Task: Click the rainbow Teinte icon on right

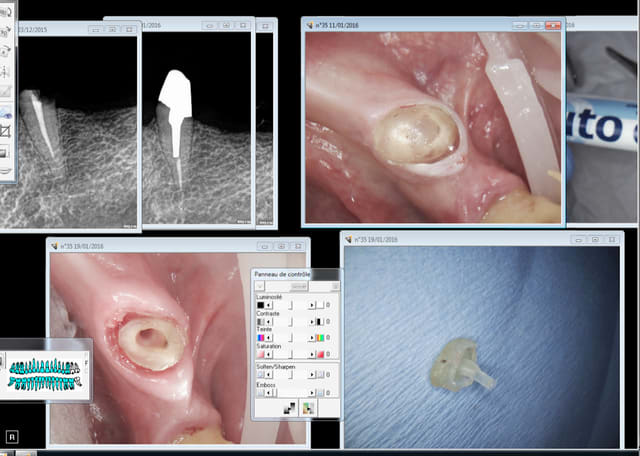Action: pos(319,338)
